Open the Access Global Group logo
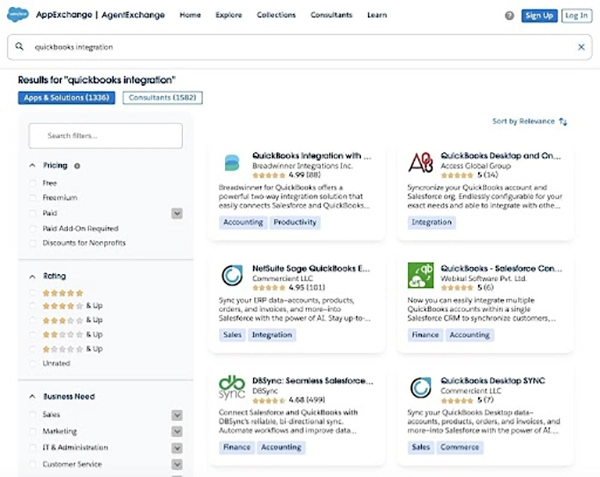The image size is (600, 477). coord(421,163)
